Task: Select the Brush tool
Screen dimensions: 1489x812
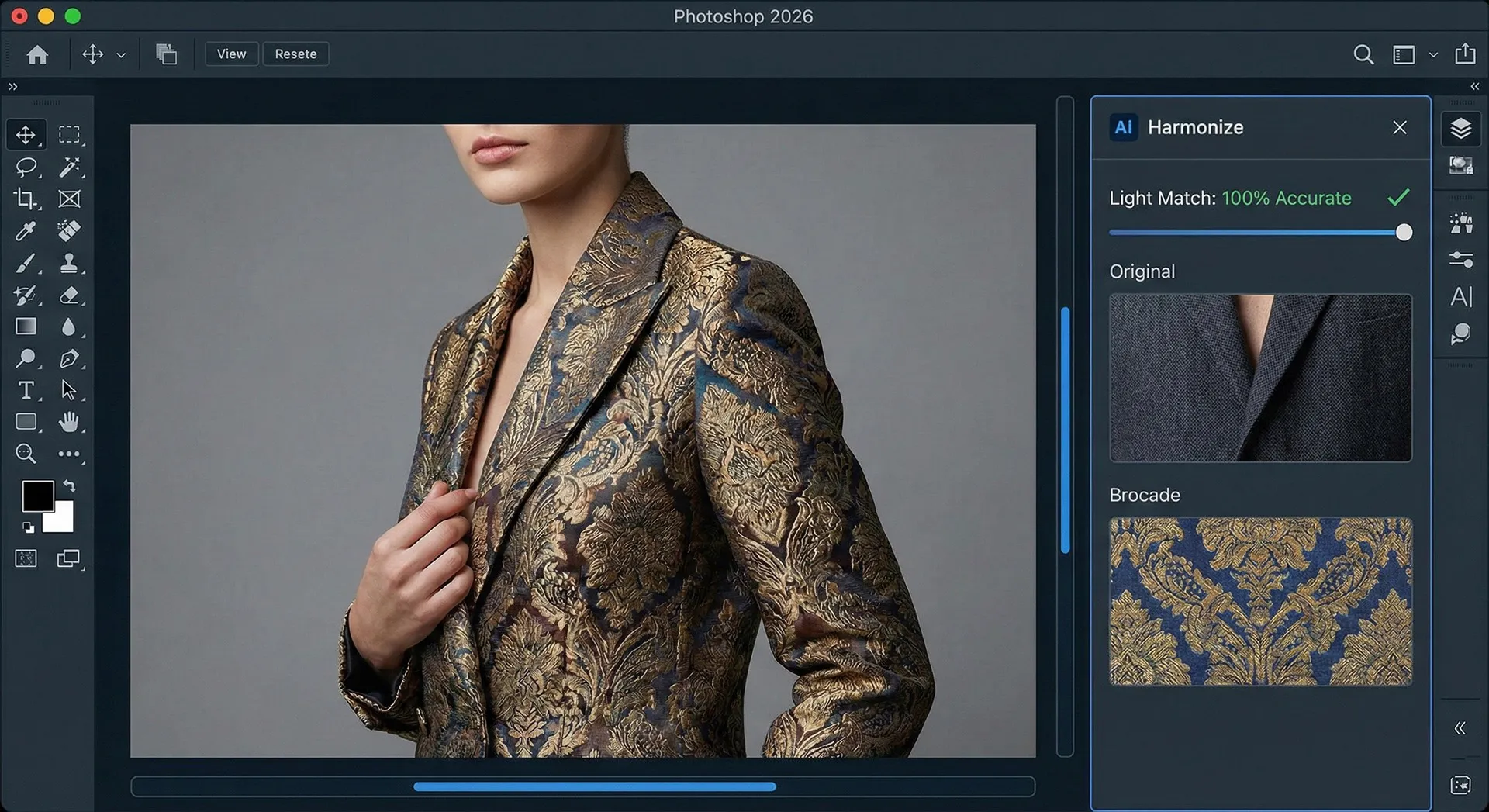Action: tap(26, 263)
